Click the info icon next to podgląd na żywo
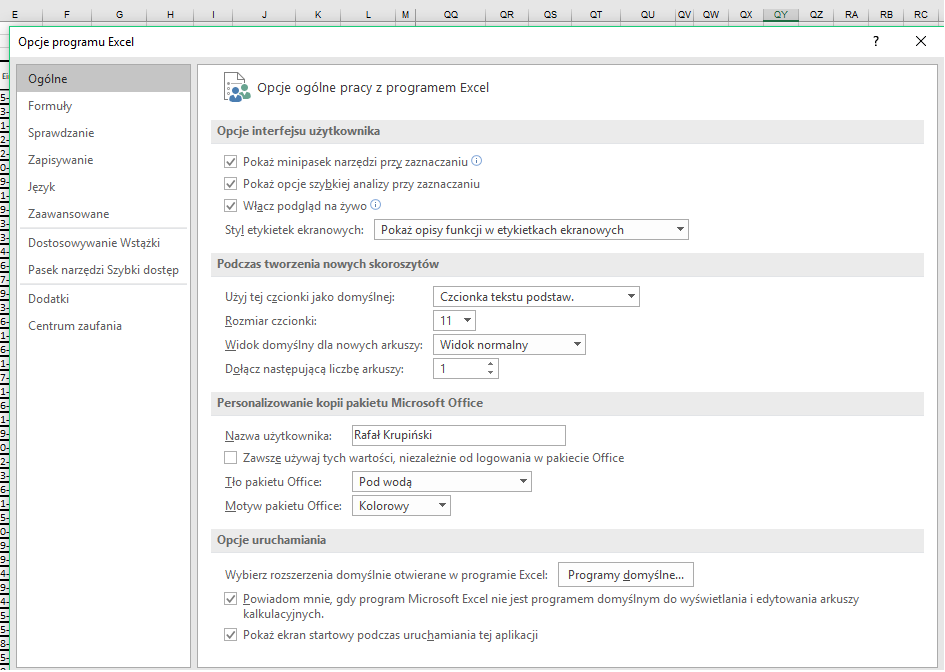 (375, 205)
